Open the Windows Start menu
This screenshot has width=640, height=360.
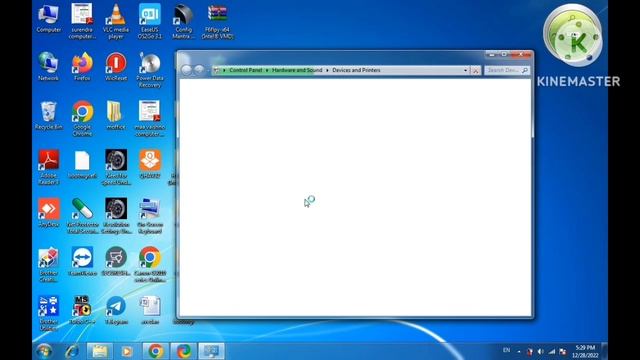(44, 351)
